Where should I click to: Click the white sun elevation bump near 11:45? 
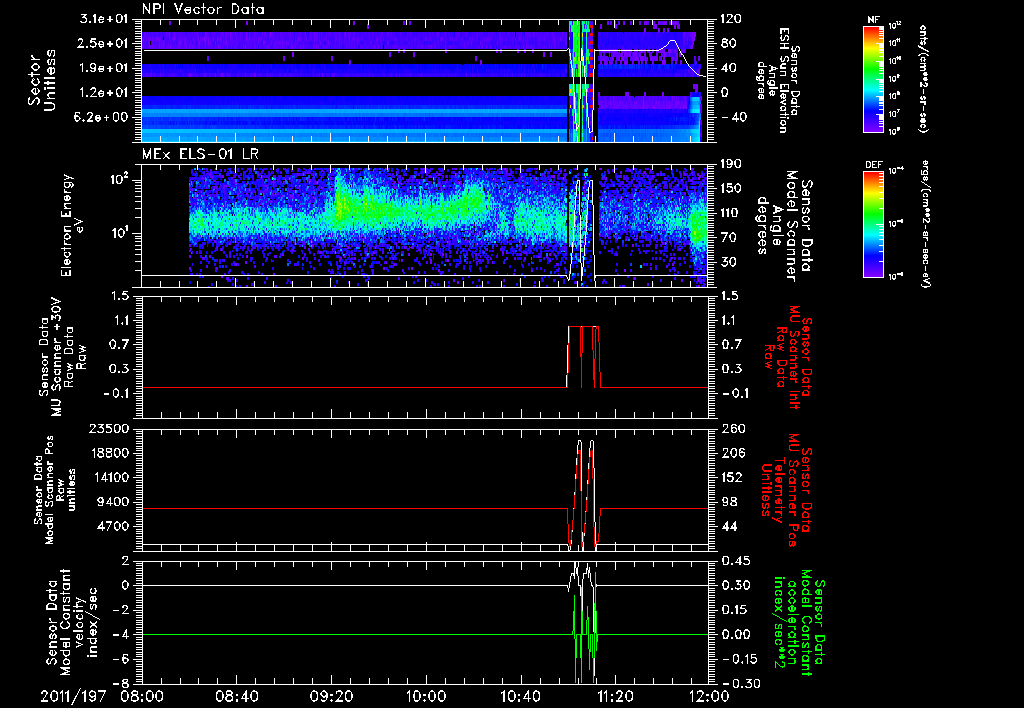(671, 46)
